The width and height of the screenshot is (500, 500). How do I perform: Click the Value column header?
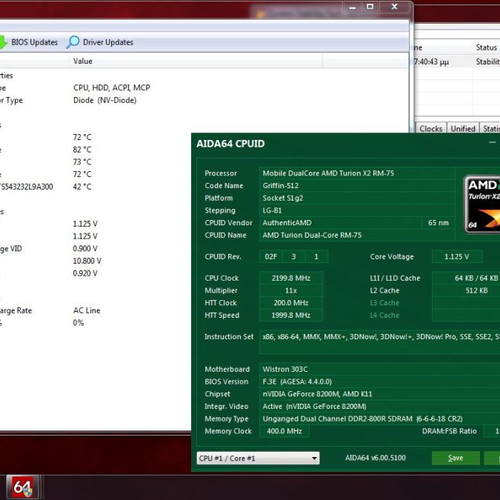83,61
